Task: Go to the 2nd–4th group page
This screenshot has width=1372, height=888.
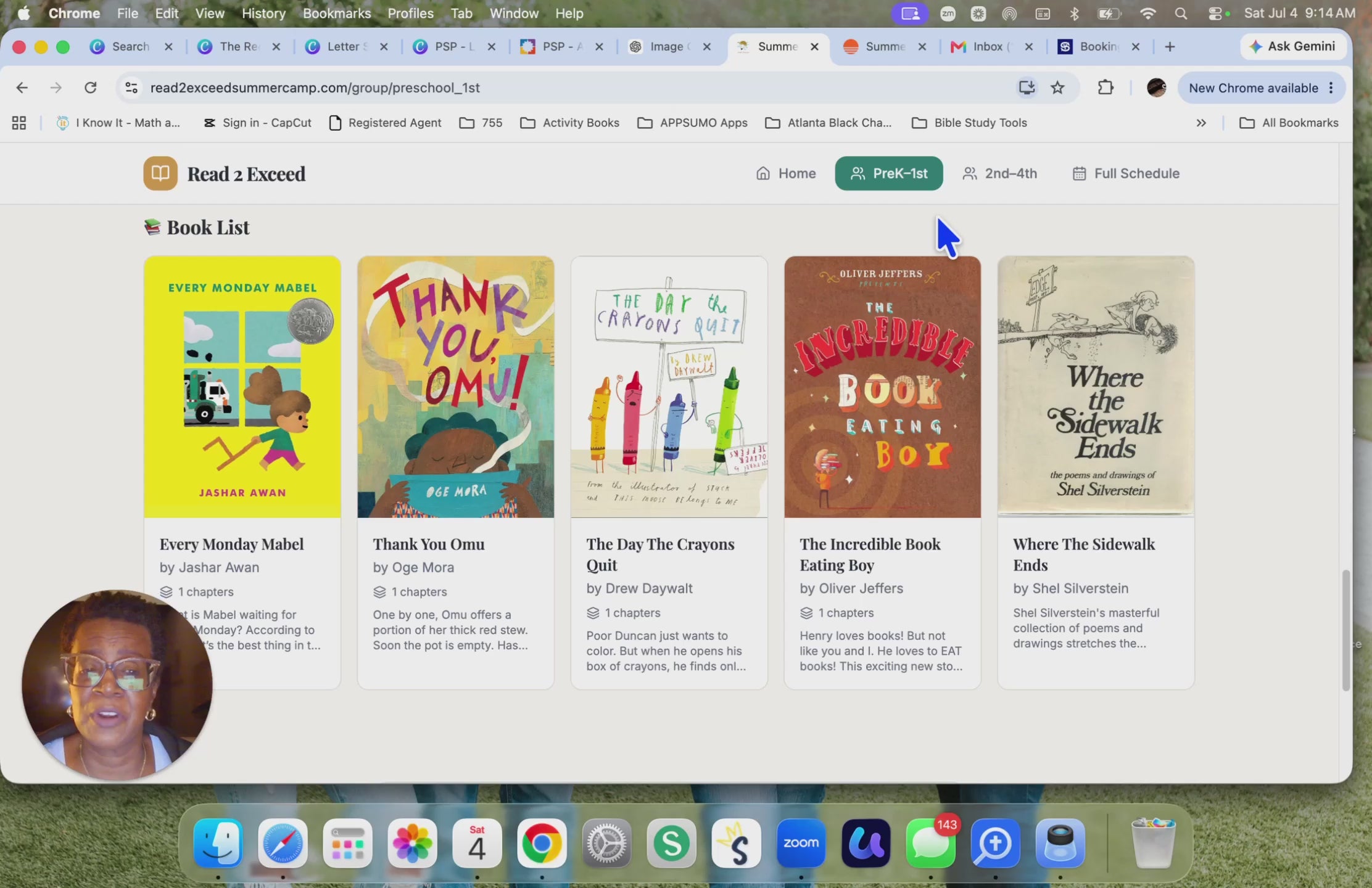Action: click(x=1000, y=173)
